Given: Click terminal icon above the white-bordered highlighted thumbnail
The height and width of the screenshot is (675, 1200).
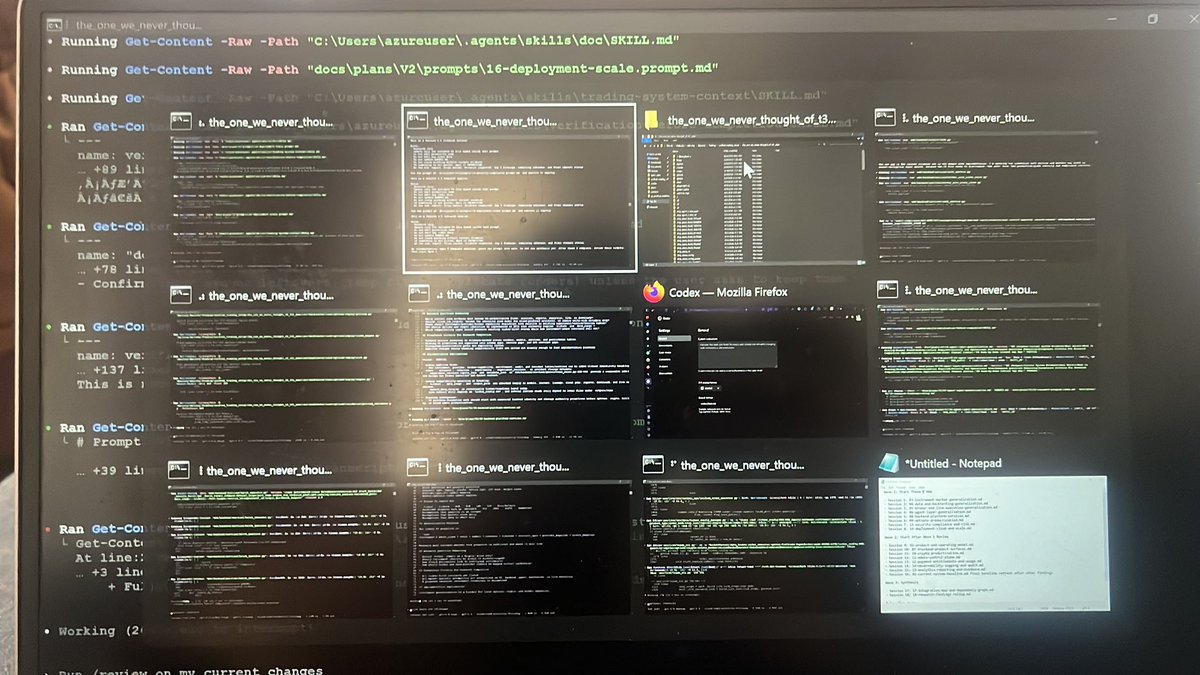Looking at the screenshot, I should pos(418,122).
